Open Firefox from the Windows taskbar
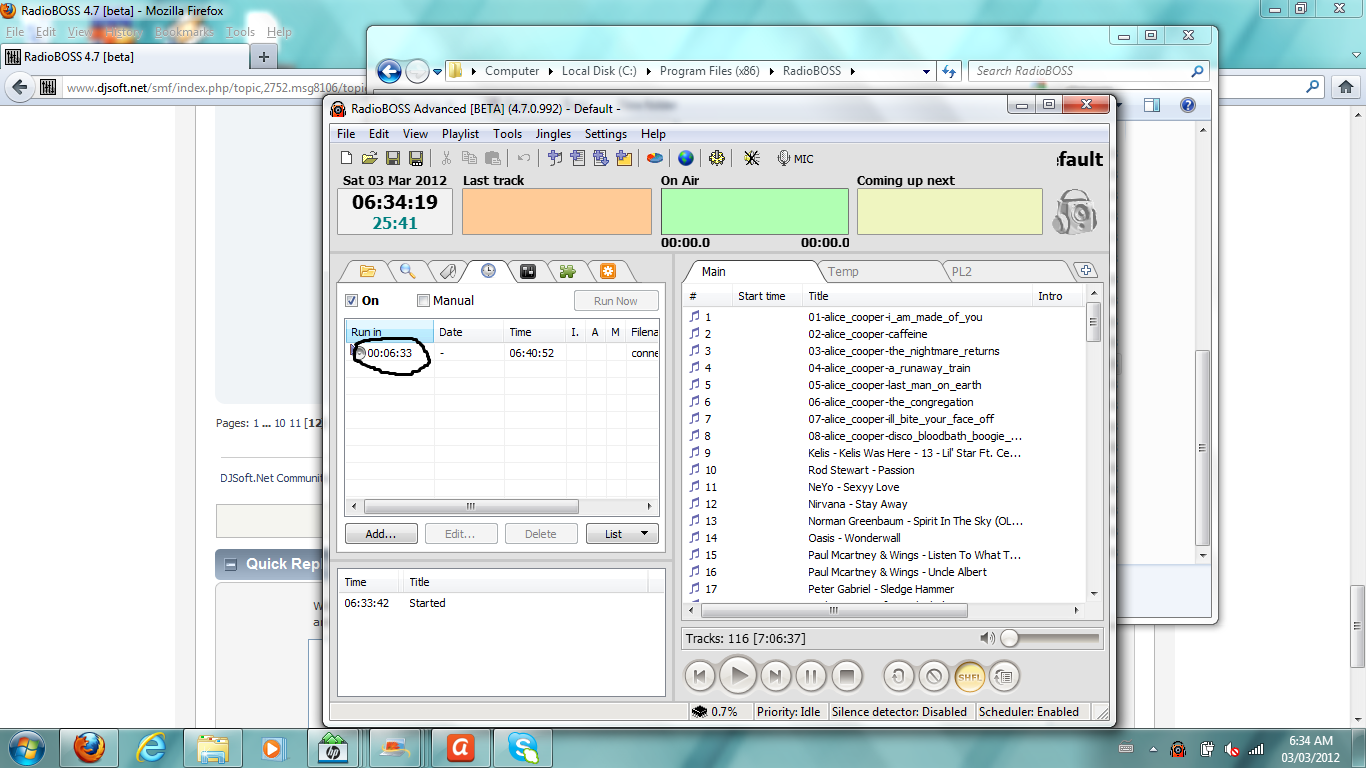Viewport: 1366px width, 768px height. (x=89, y=747)
